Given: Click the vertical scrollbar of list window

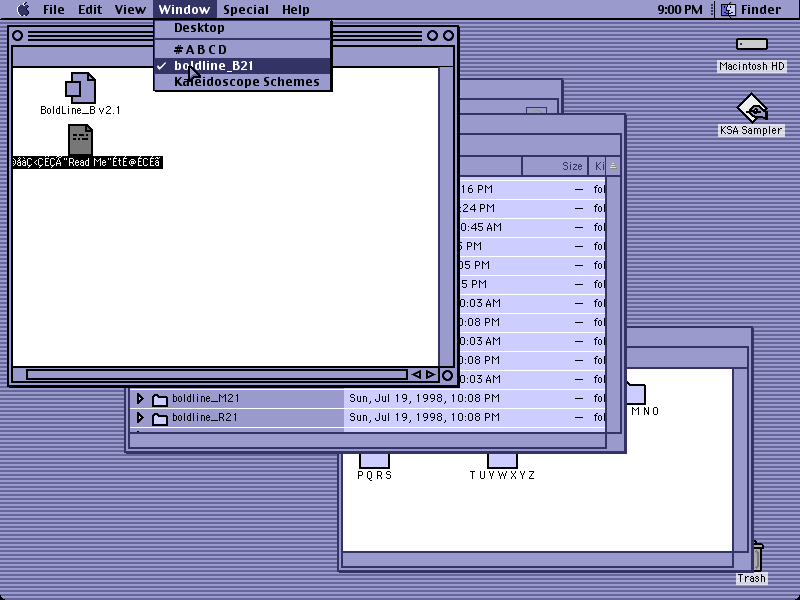Looking at the screenshot, I should [614, 304].
